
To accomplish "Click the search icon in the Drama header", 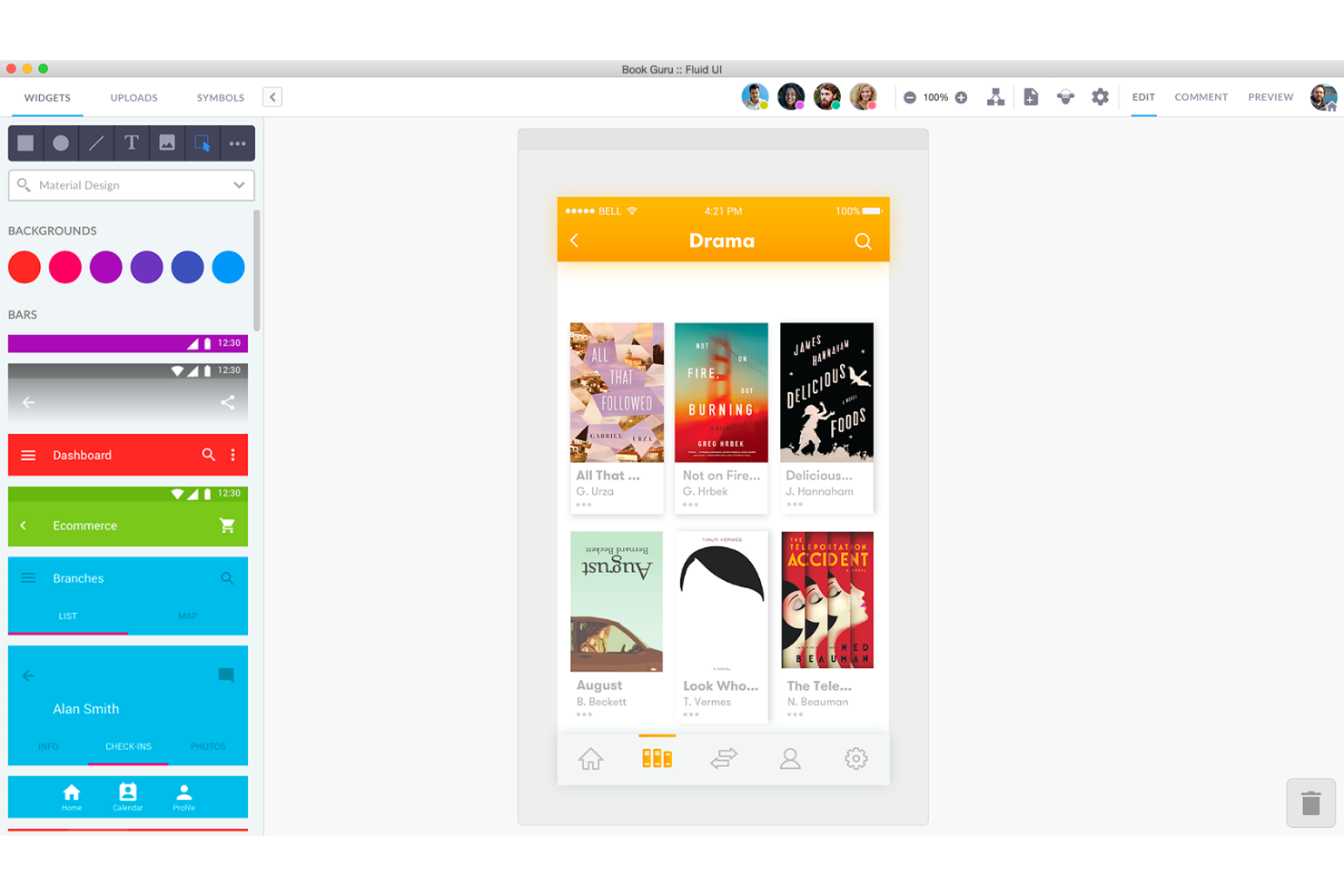I will click(863, 241).
